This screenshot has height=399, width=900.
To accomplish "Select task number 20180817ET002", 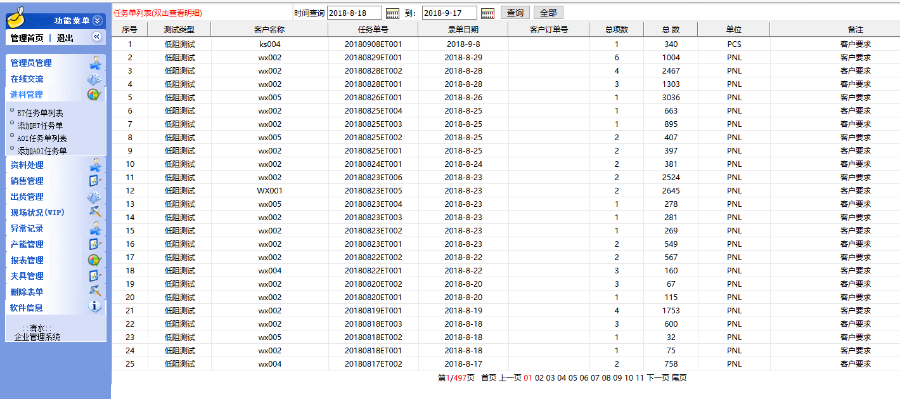I will [x=373, y=364].
